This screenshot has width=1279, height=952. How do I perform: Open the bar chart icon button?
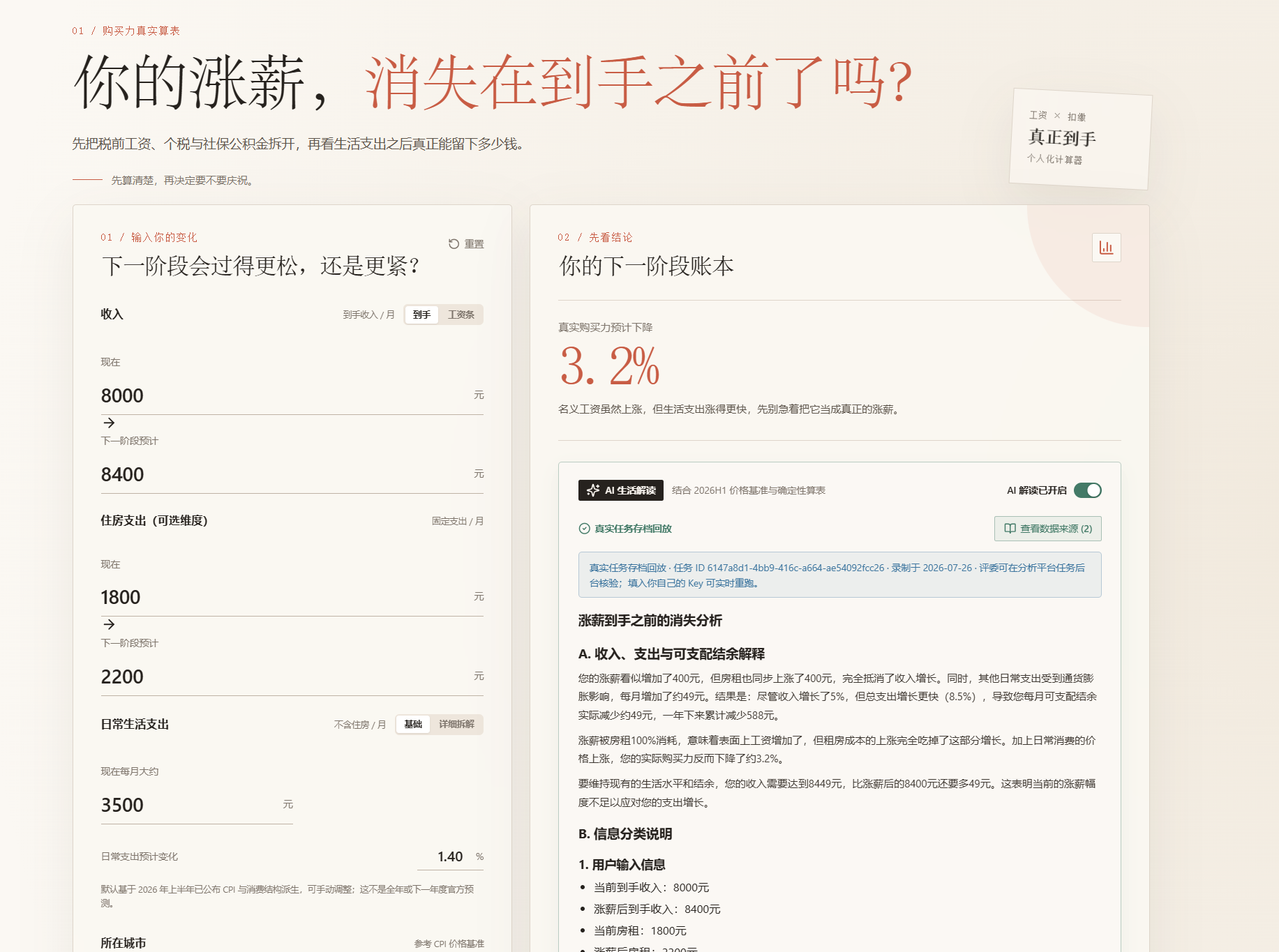(x=1107, y=248)
